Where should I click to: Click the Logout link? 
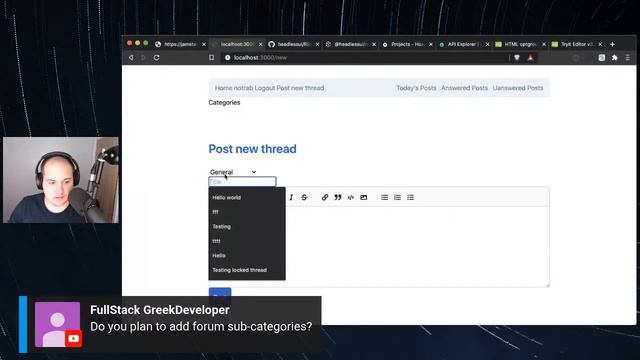[x=264, y=88]
